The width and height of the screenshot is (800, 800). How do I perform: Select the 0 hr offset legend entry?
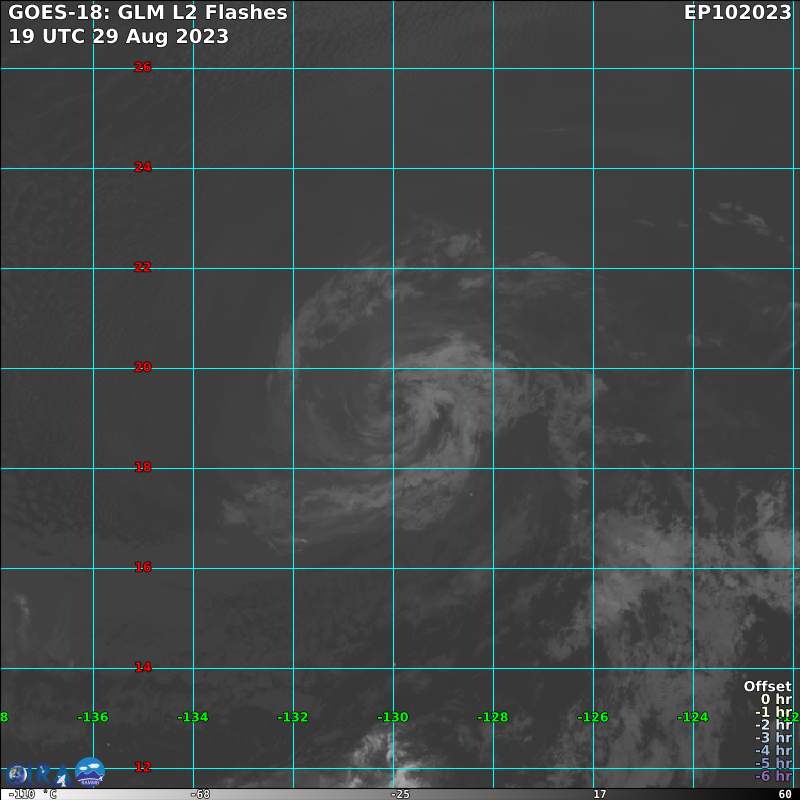[775, 699]
